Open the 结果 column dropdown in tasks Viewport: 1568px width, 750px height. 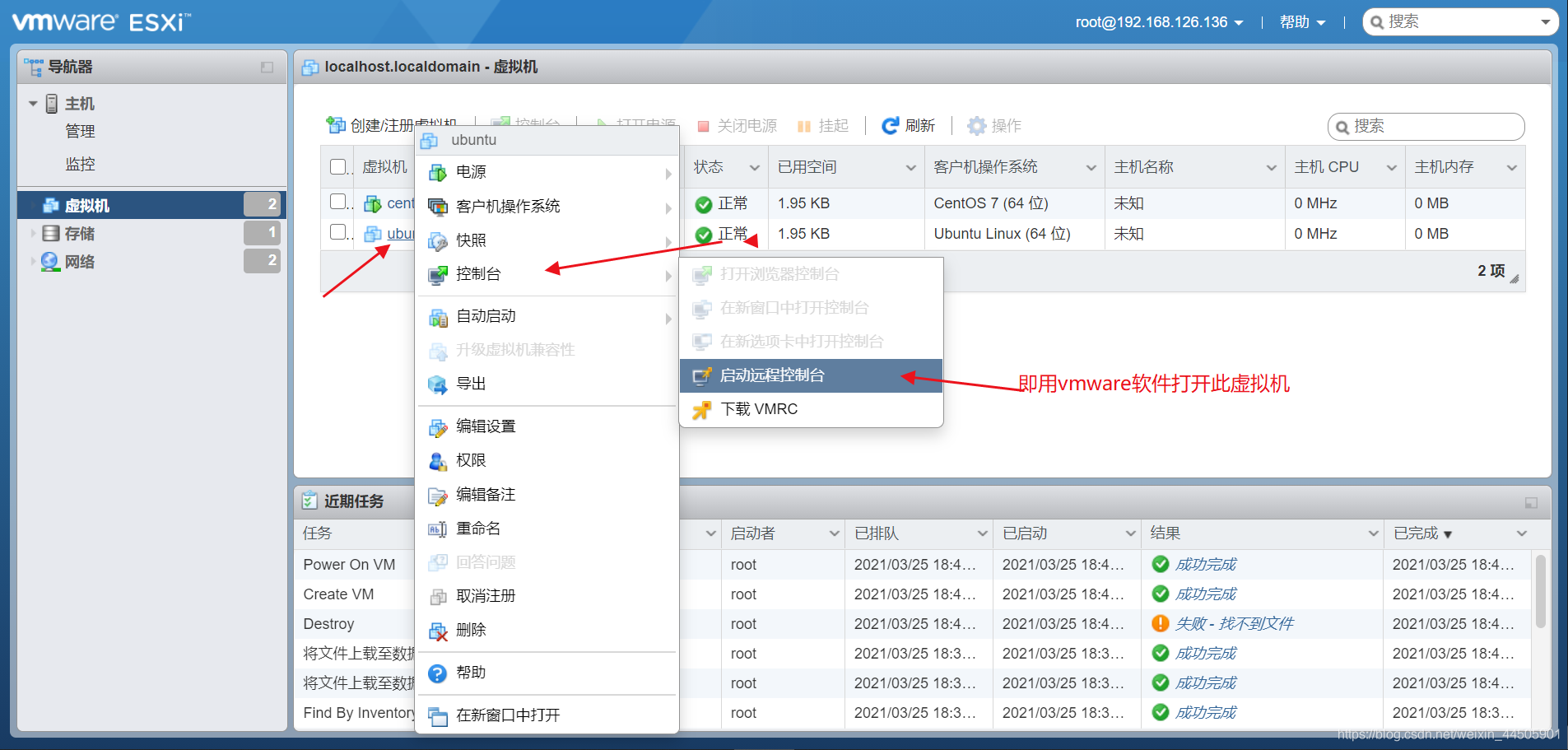pyautogui.click(x=1373, y=533)
